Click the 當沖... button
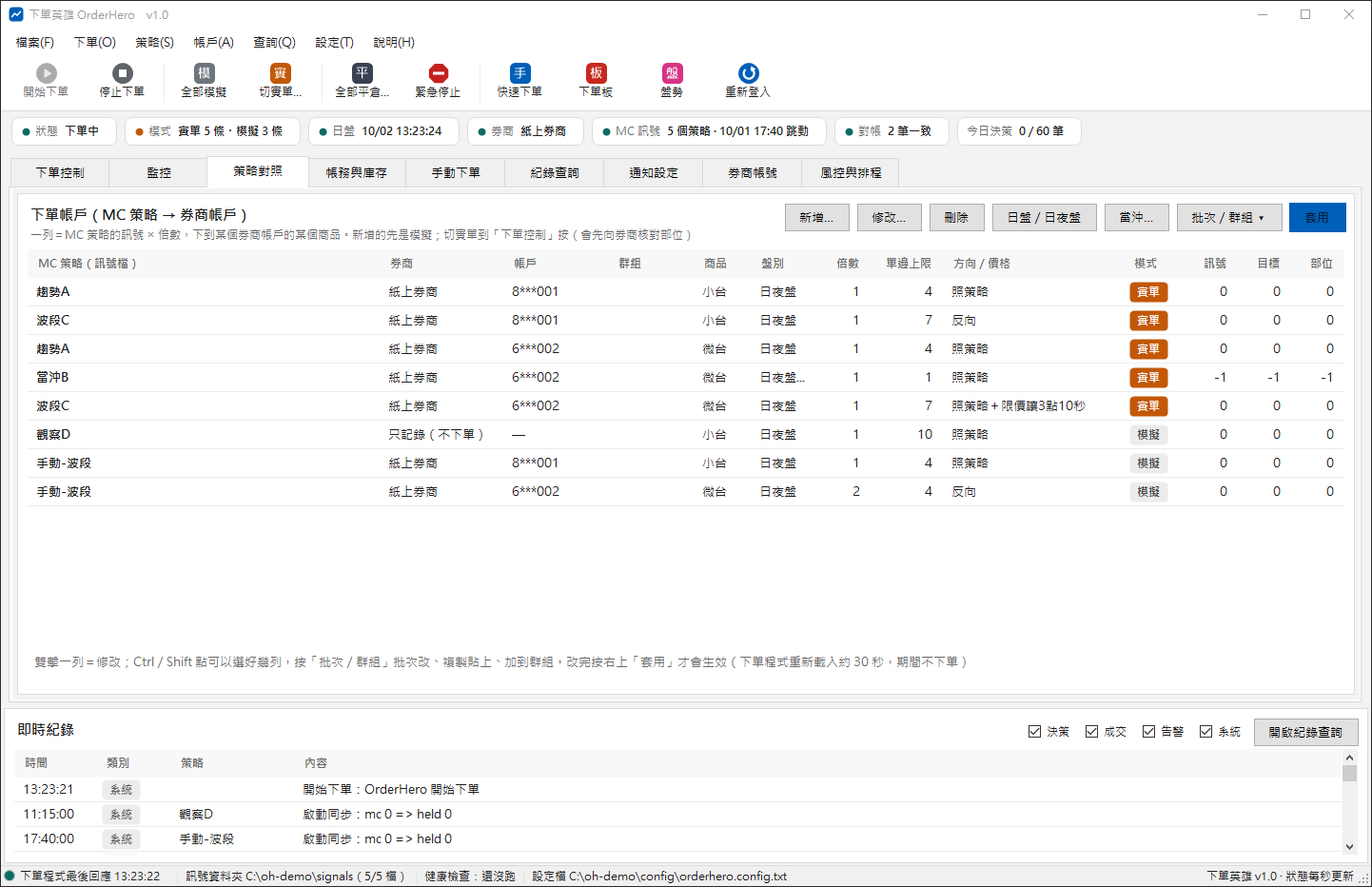 tap(1137, 218)
